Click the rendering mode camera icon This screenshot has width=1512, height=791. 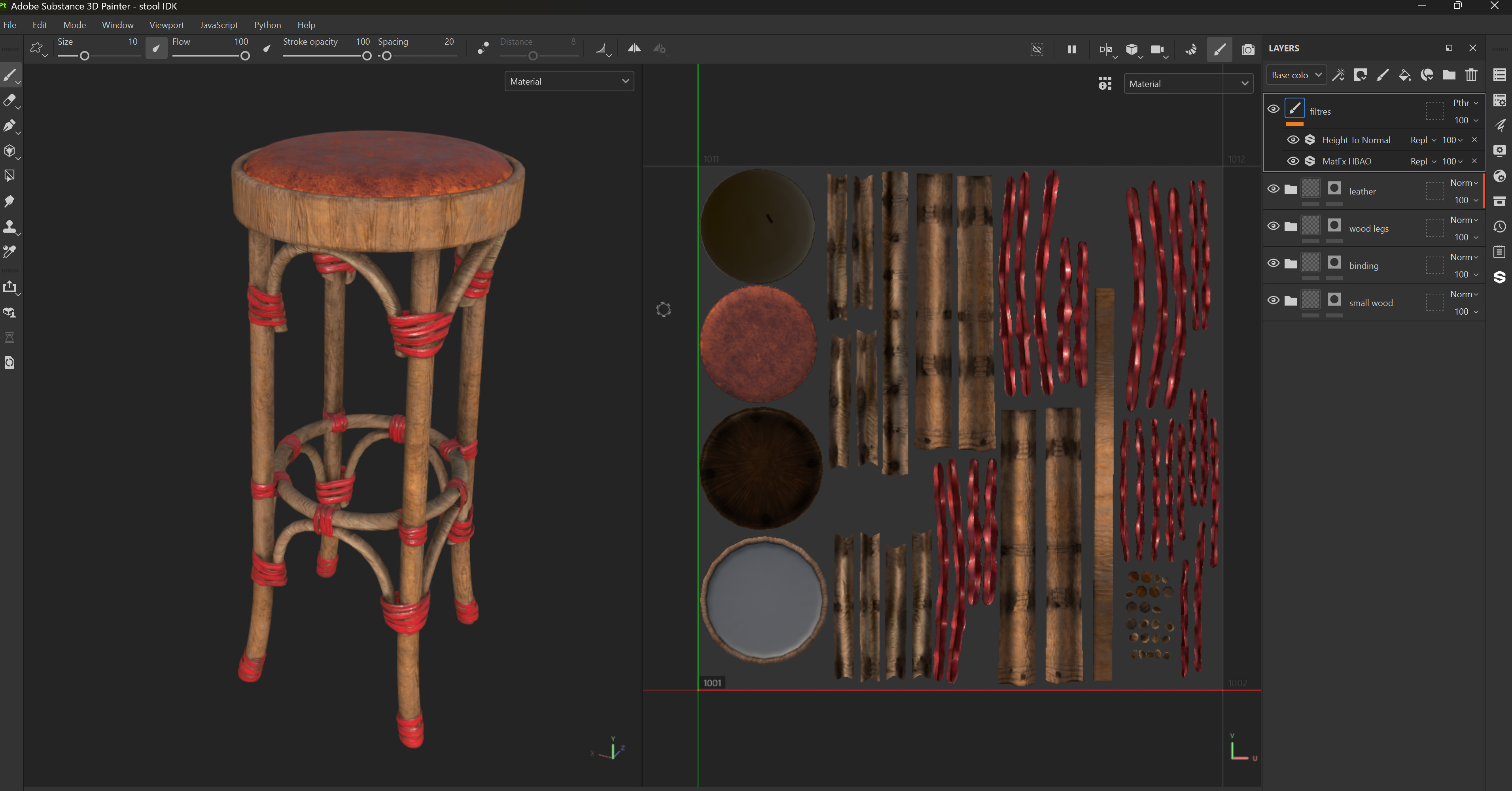pyautogui.click(x=1248, y=49)
